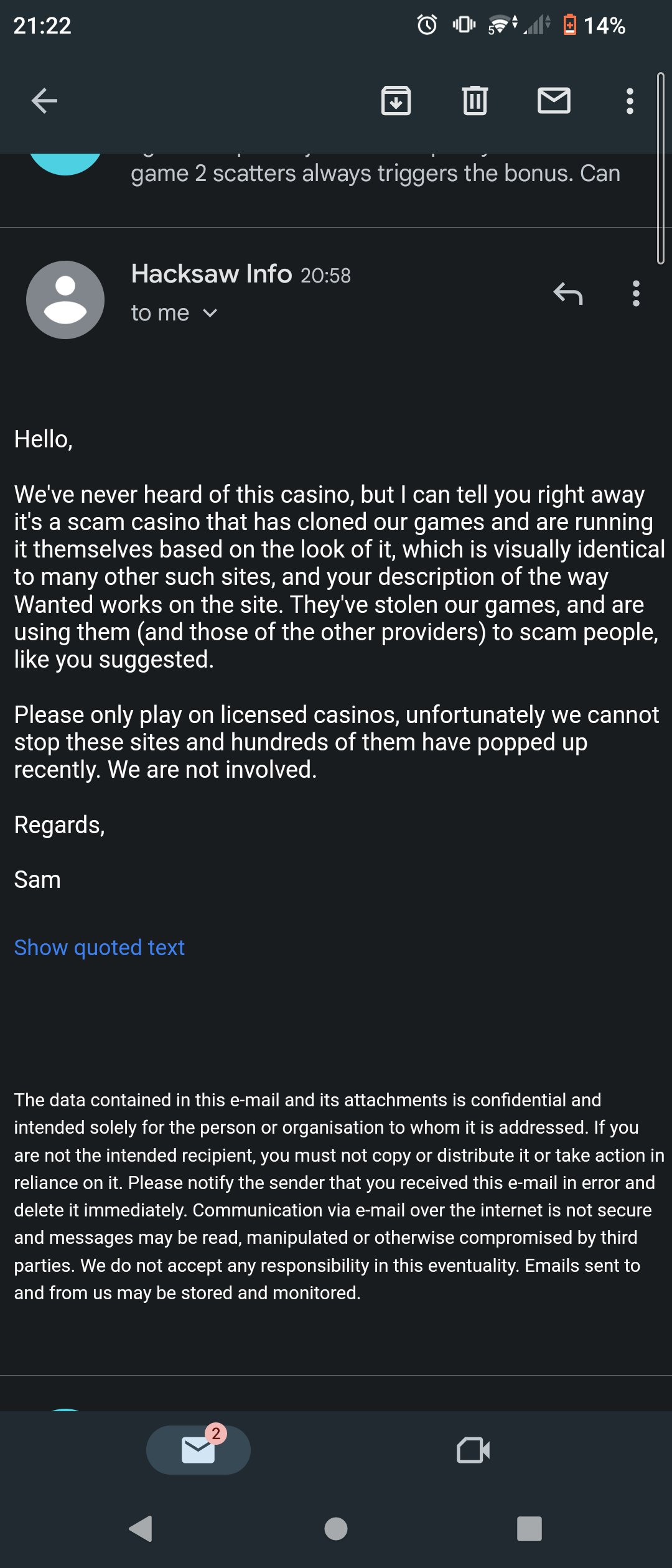Viewport: 672px width, 1568px height.
Task: Tap the Hacksaw Info sender name
Action: [212, 274]
